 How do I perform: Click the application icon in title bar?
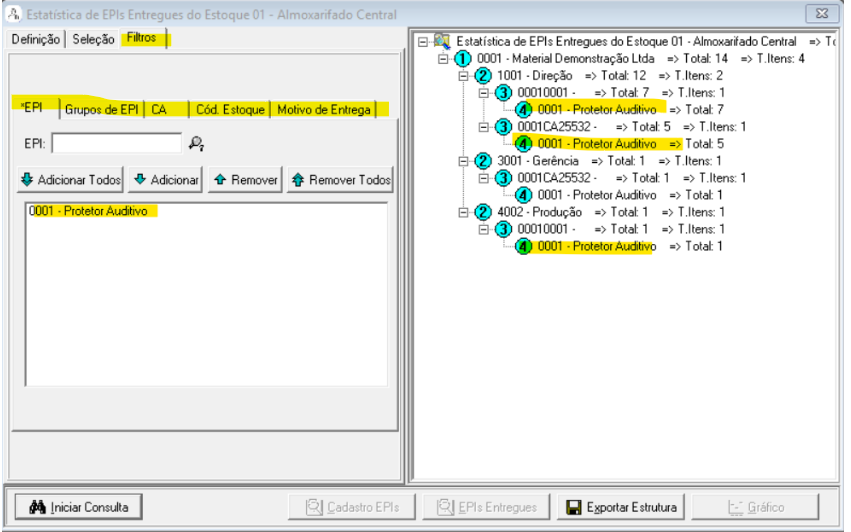point(12,15)
